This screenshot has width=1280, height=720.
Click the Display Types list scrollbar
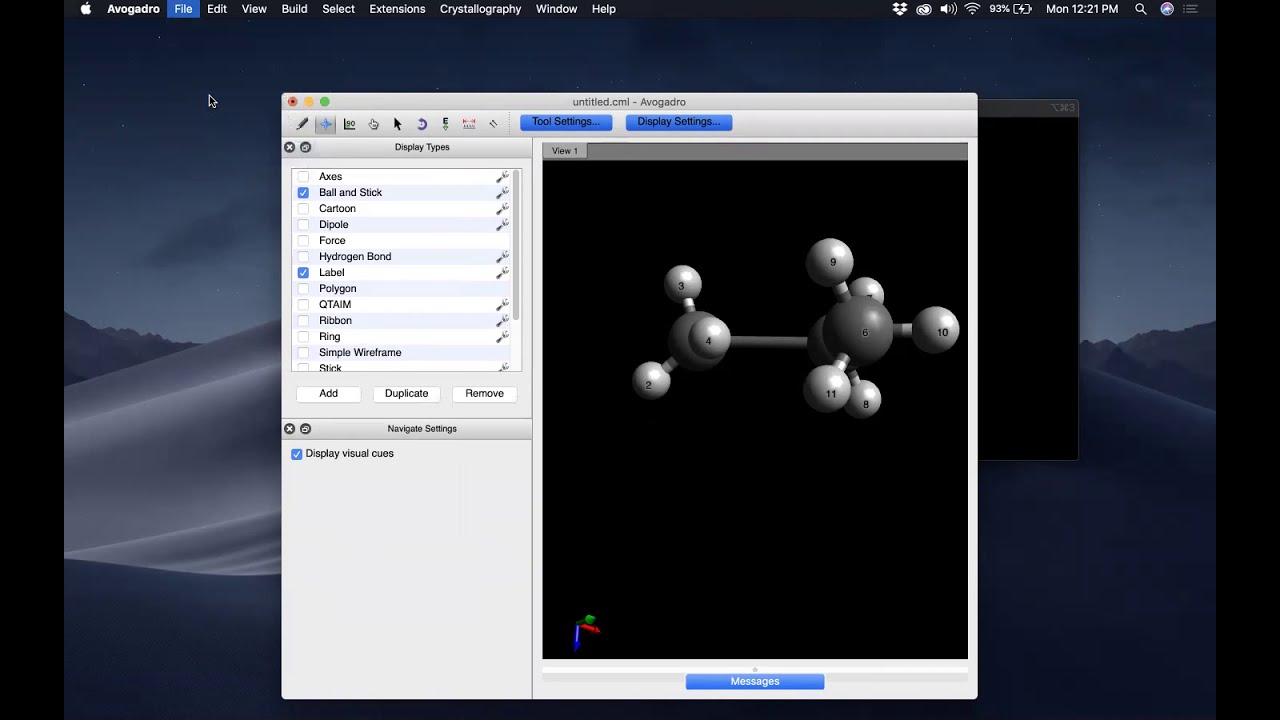[x=516, y=245]
